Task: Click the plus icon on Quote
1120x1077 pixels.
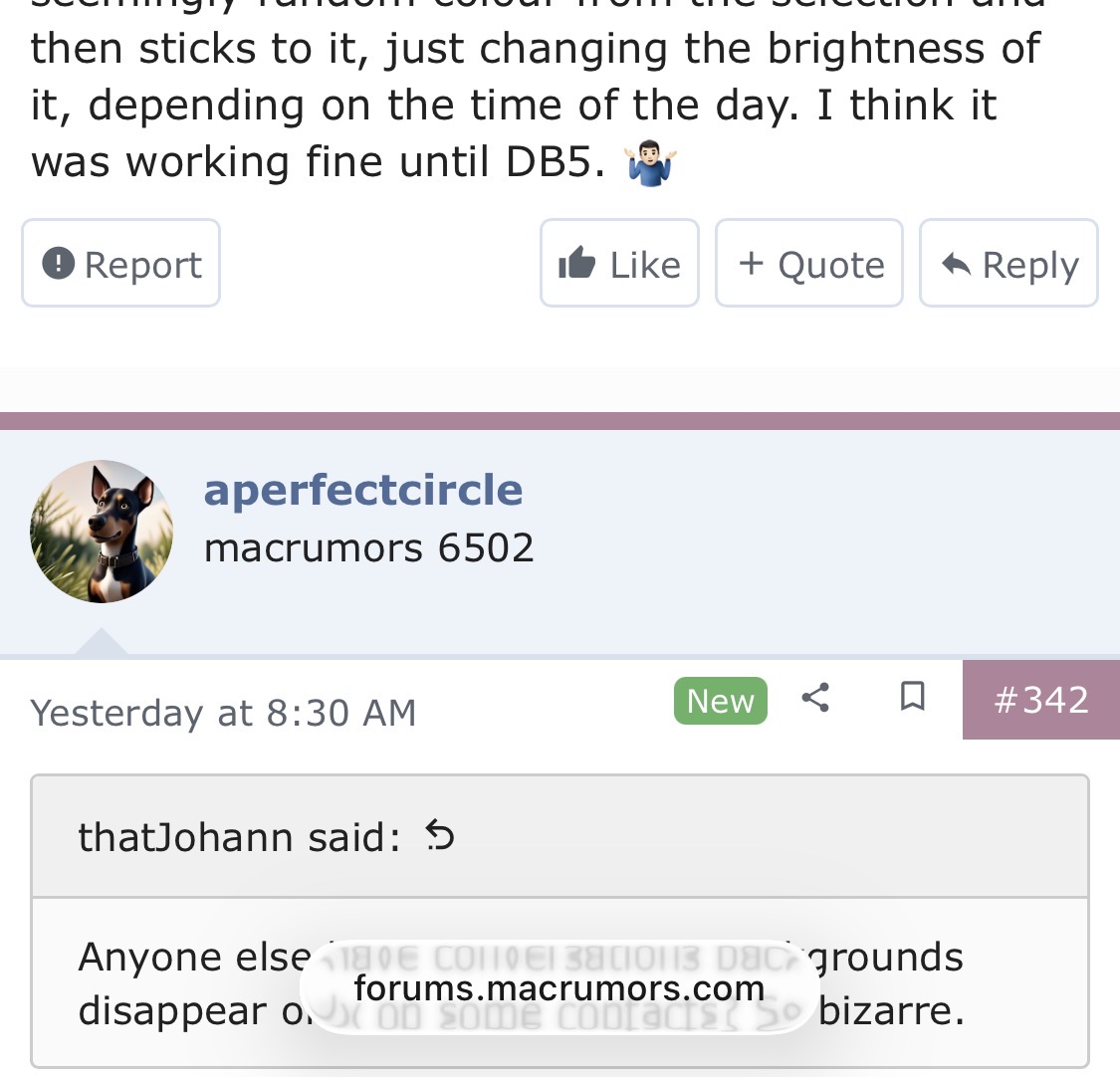Action: tap(752, 264)
